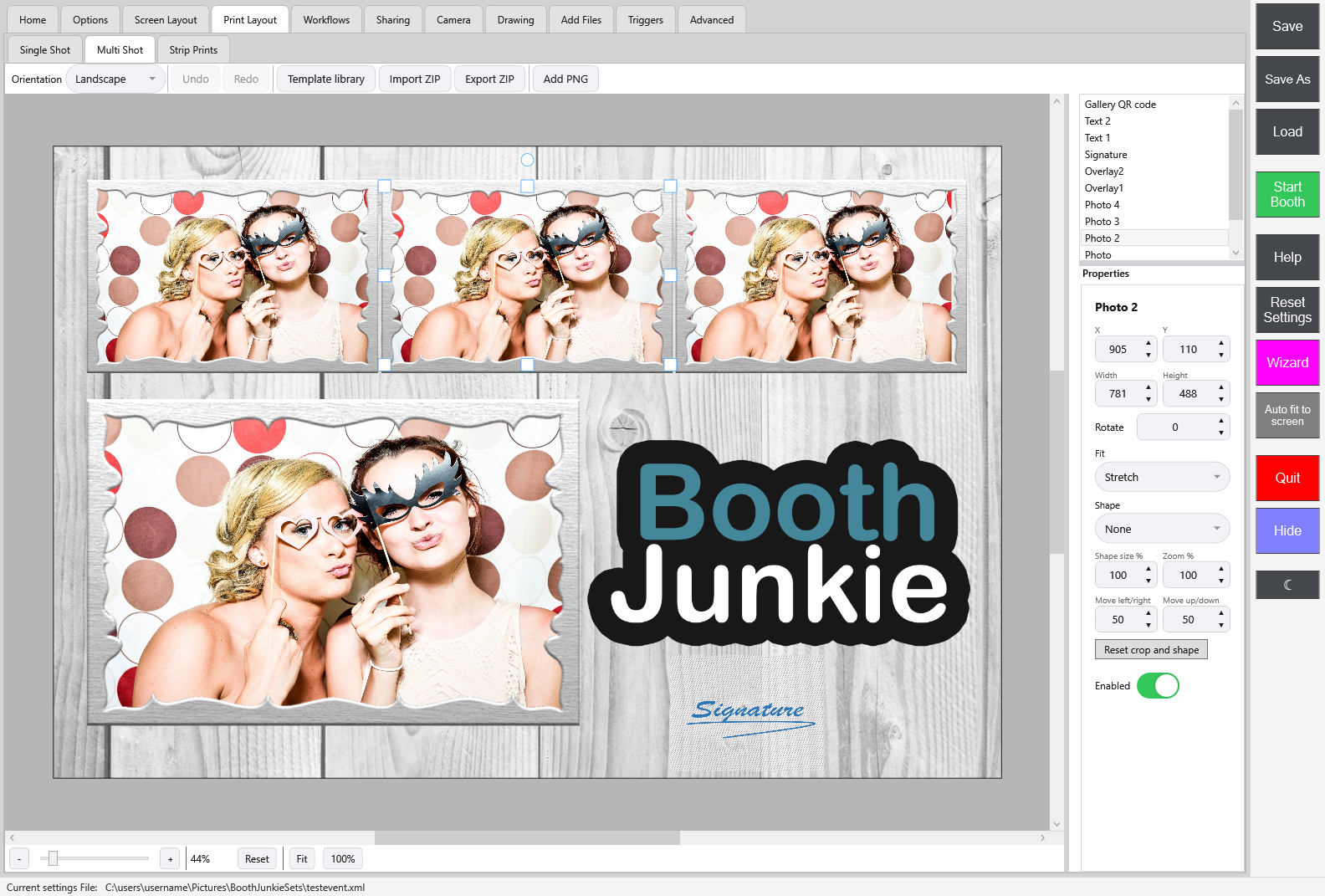Screen dimensions: 1325x896
Task: Click the horizontal canvas scrollbar
Action: (527, 837)
